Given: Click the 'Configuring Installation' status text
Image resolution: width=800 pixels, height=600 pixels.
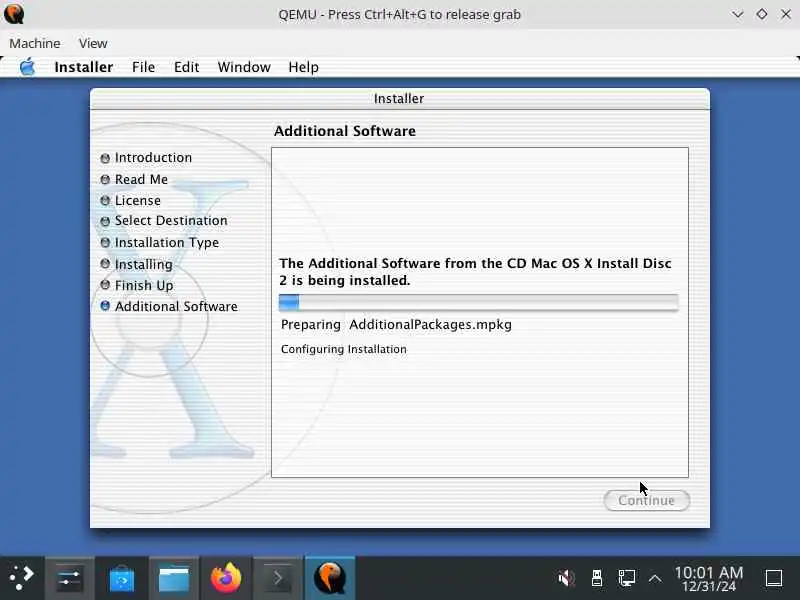Looking at the screenshot, I should coord(344,349).
